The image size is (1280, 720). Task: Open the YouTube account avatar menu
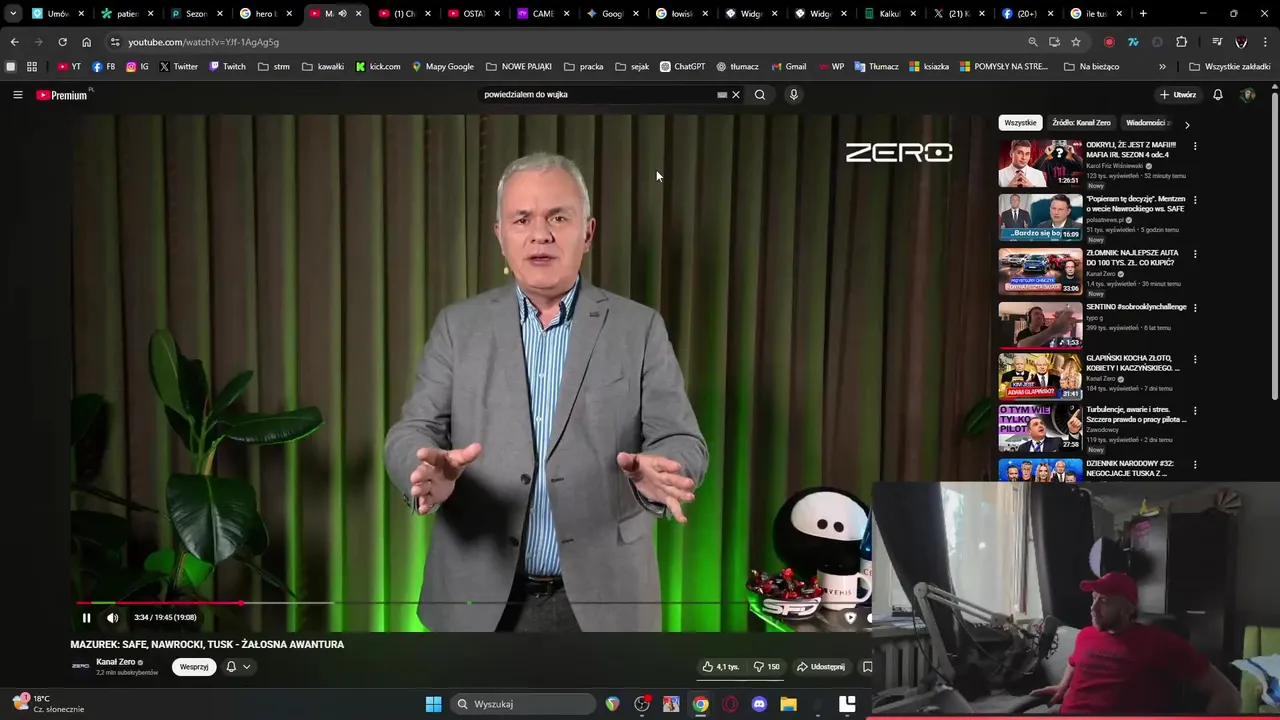coord(1248,95)
